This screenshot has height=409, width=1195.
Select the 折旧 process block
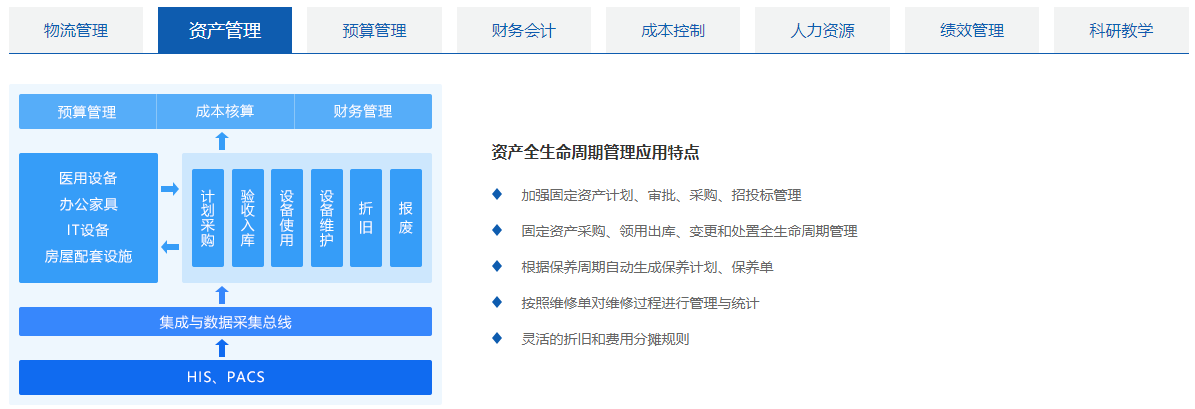(x=366, y=218)
